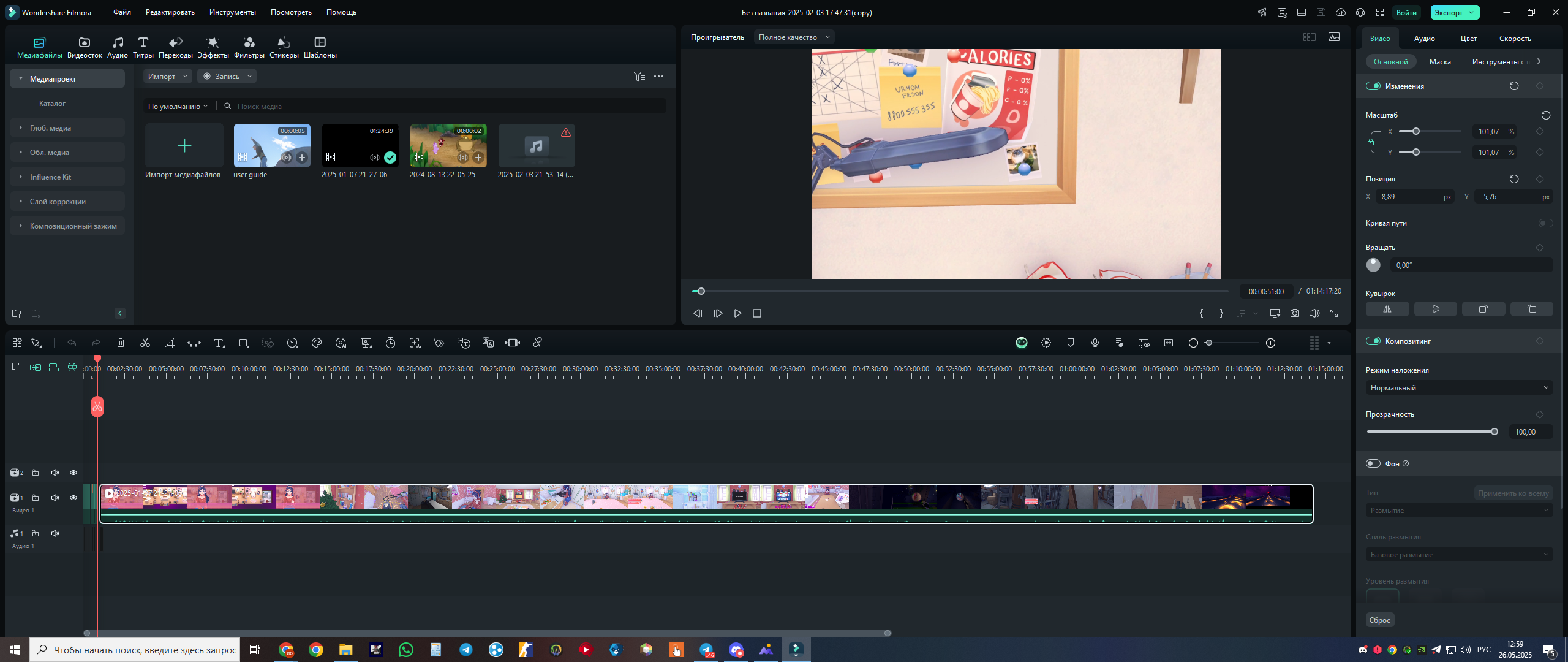This screenshot has width=1568, height=662.
Task: Open the blend mode 'Нормальный' dropdown
Action: (1459, 387)
